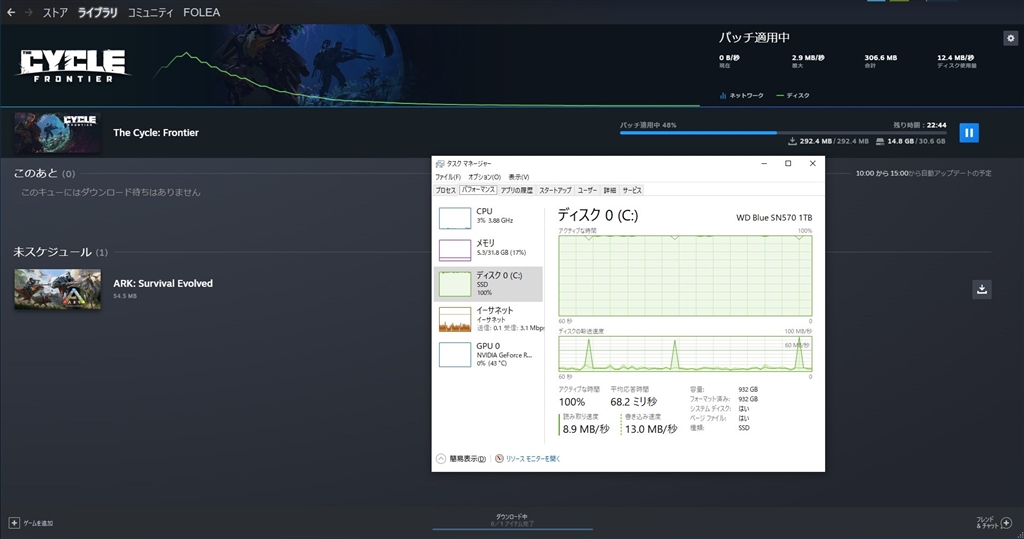The height and width of the screenshot is (539, 1024).
Task: Open The Cycle: Frontier thumbnail
Action: click(x=57, y=132)
